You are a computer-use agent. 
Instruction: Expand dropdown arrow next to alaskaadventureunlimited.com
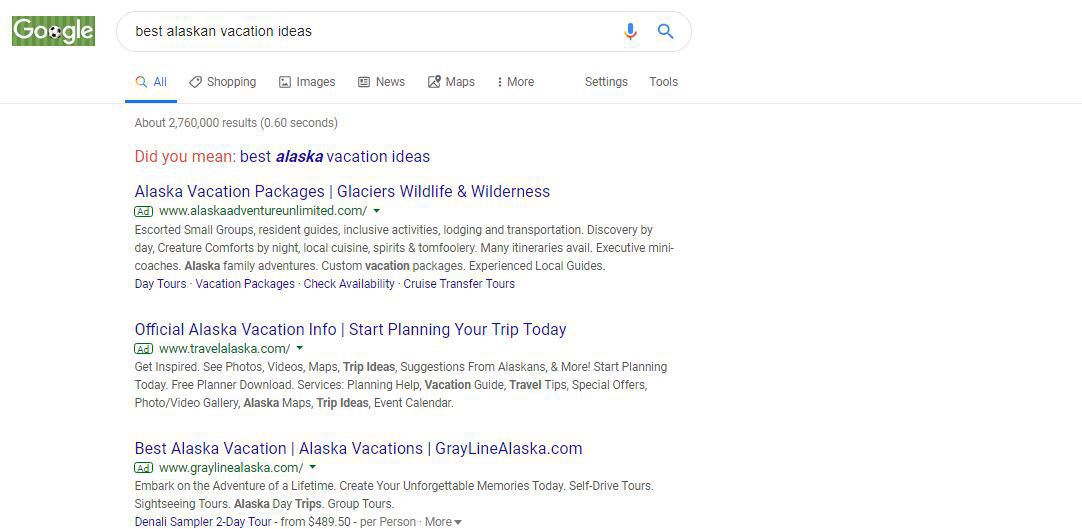coord(376,211)
